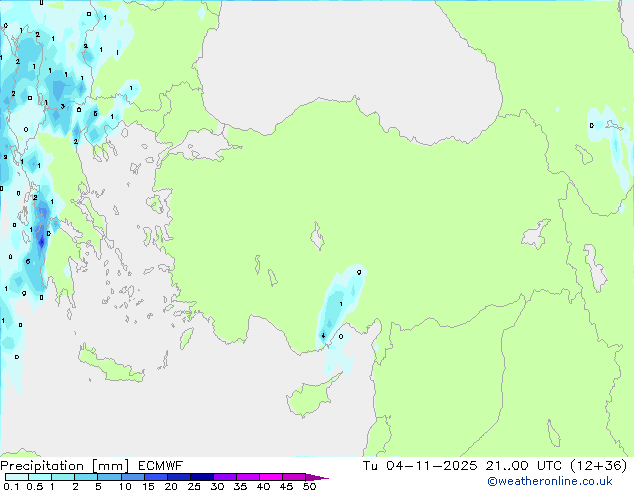Select the 25–30 mm dark blue legend swatch
634x490 pixels.
pyautogui.click(x=202, y=477)
